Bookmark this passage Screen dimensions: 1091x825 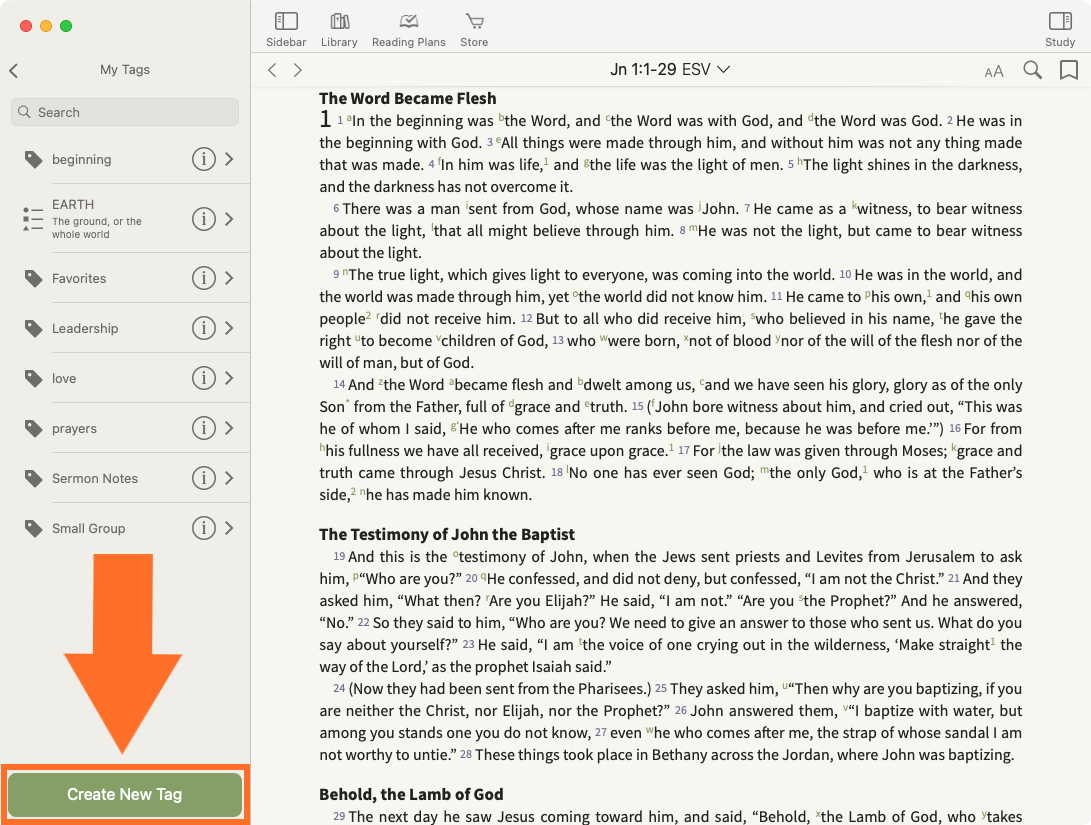(1069, 70)
